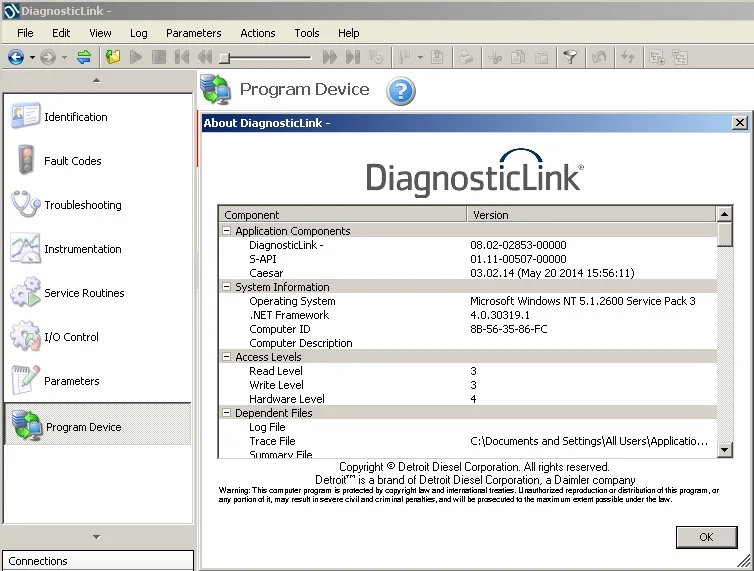Click the fast-forward playback button
754x571 pixels.
pos(329,58)
